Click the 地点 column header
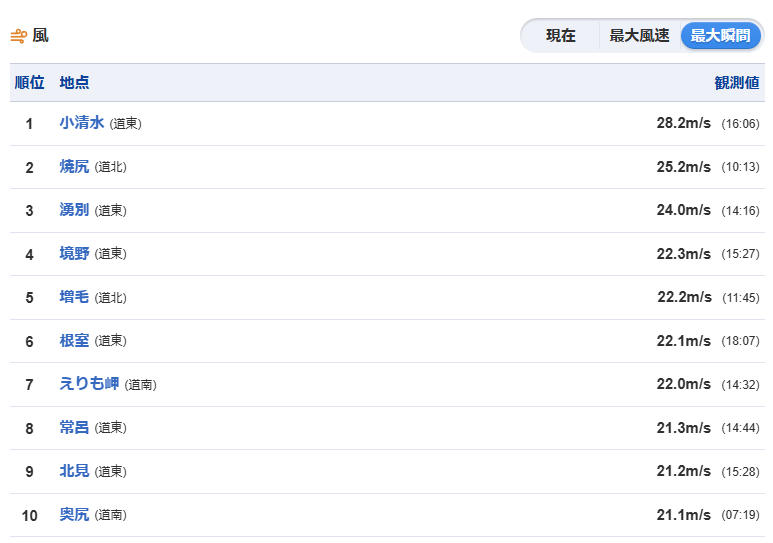The width and height of the screenshot is (773, 543). click(x=74, y=82)
